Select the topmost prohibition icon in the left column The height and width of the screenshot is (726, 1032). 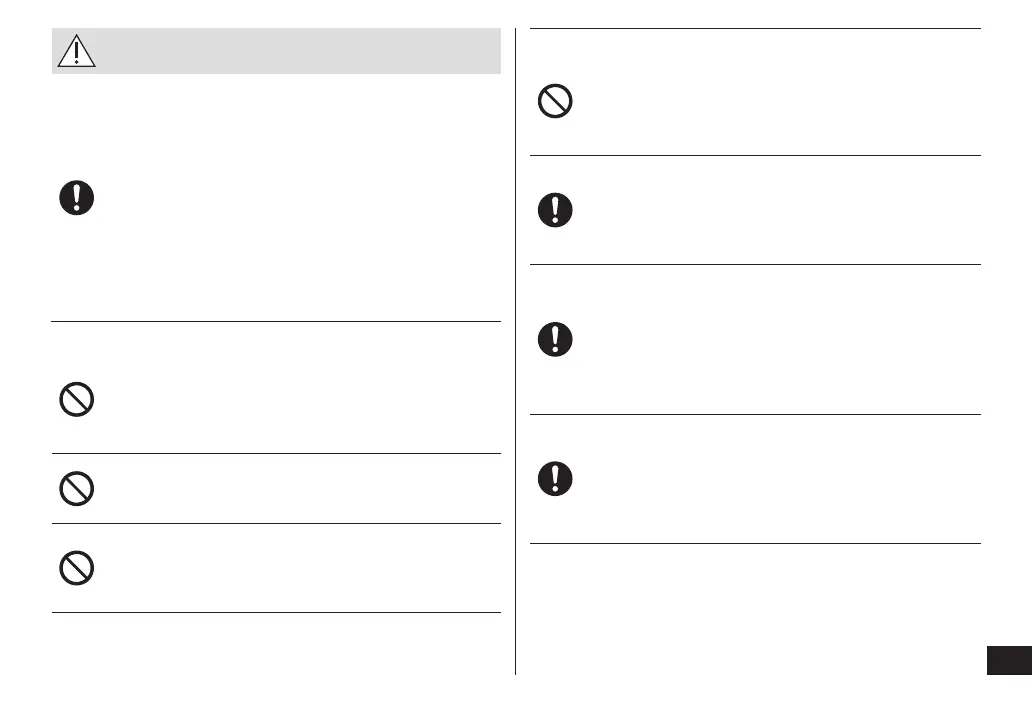click(77, 401)
